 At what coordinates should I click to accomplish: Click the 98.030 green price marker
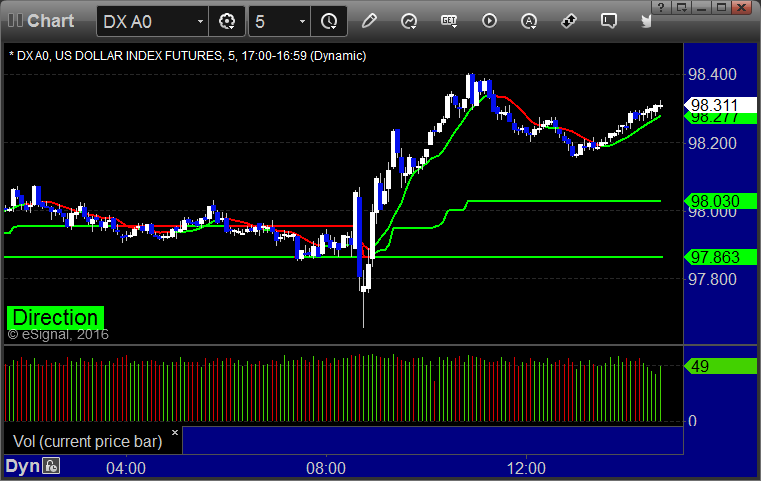(x=720, y=201)
